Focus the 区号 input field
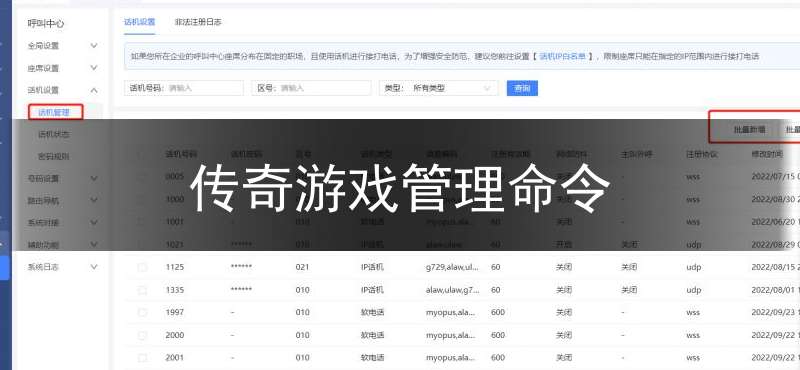 click(x=311, y=88)
